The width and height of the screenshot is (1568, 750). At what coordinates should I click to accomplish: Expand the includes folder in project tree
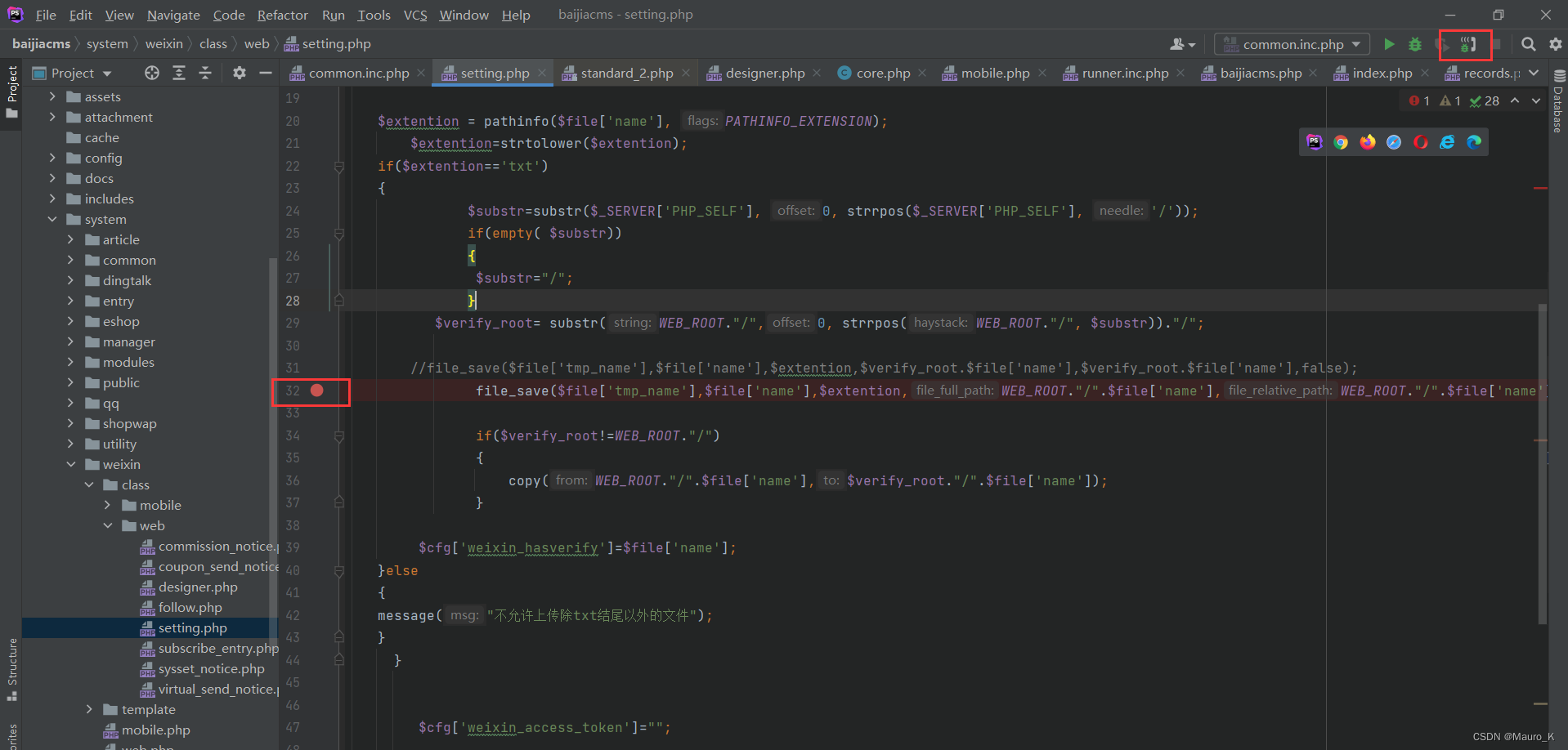coord(53,199)
